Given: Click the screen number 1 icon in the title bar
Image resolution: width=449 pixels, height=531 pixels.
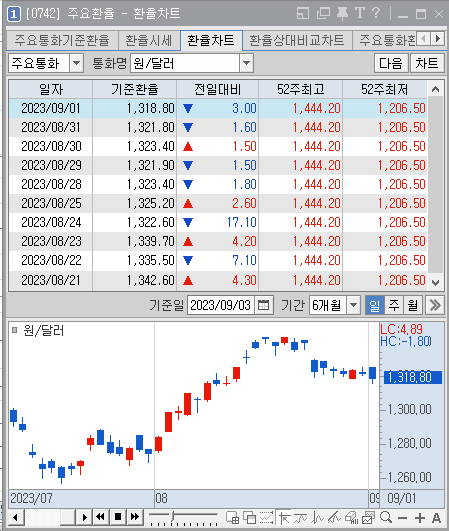Looking at the screenshot, I should point(14,14).
